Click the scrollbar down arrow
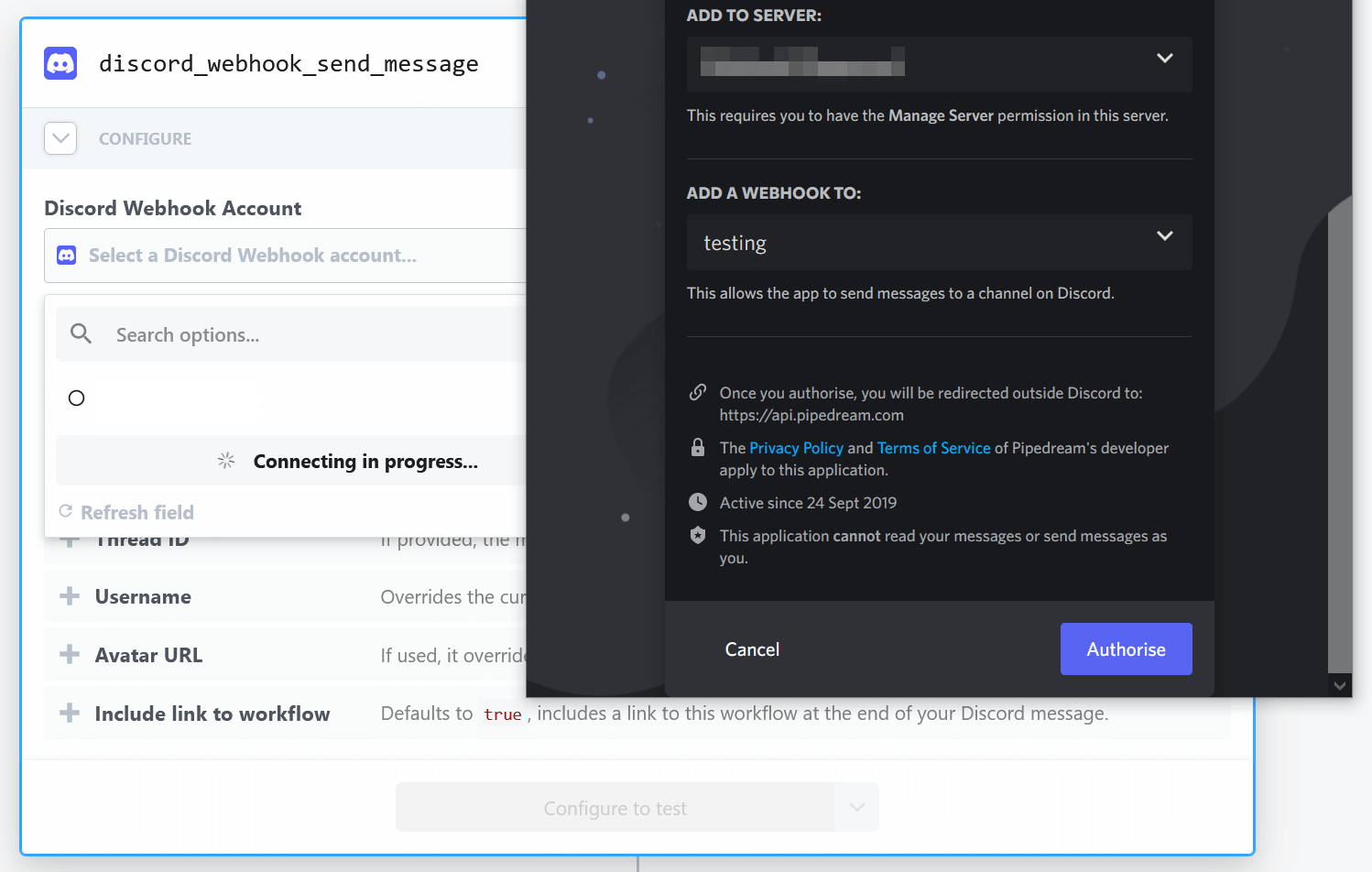This screenshot has height=872, width=1372. point(1340,684)
